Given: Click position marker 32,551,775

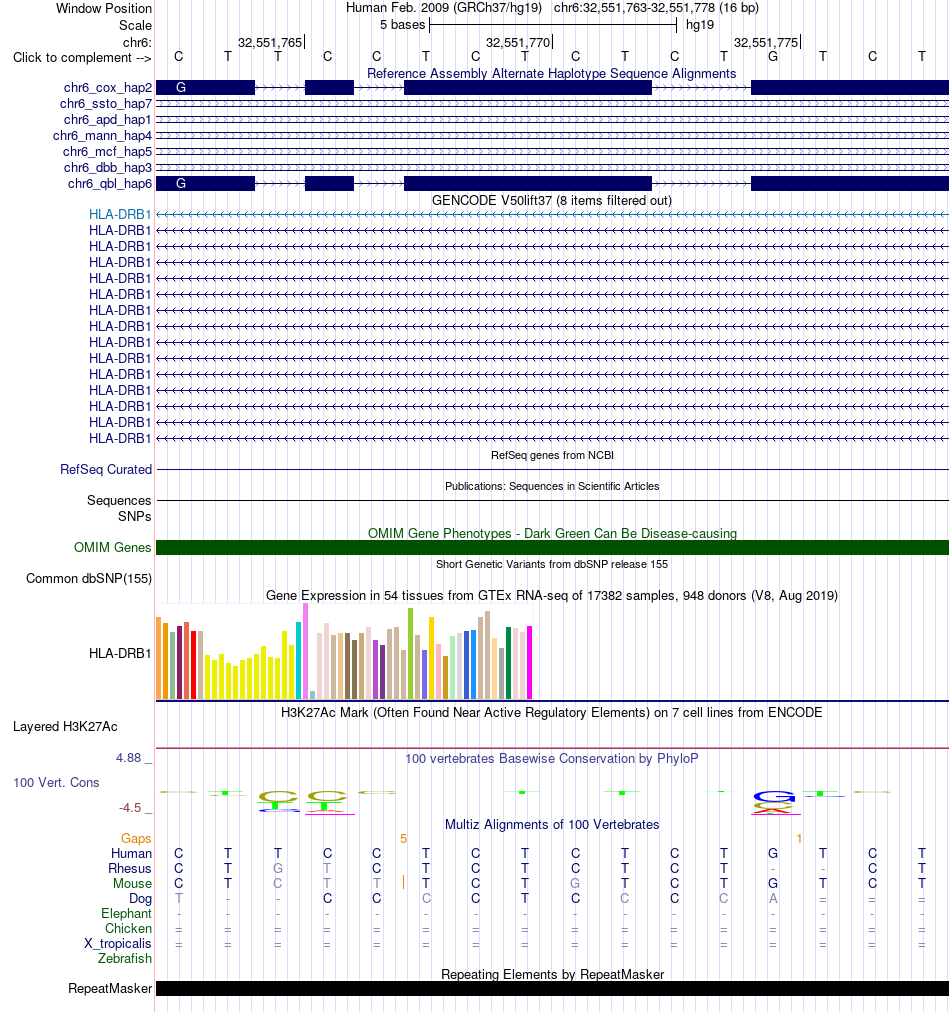Looking at the screenshot, I should pyautogui.click(x=766, y=43).
